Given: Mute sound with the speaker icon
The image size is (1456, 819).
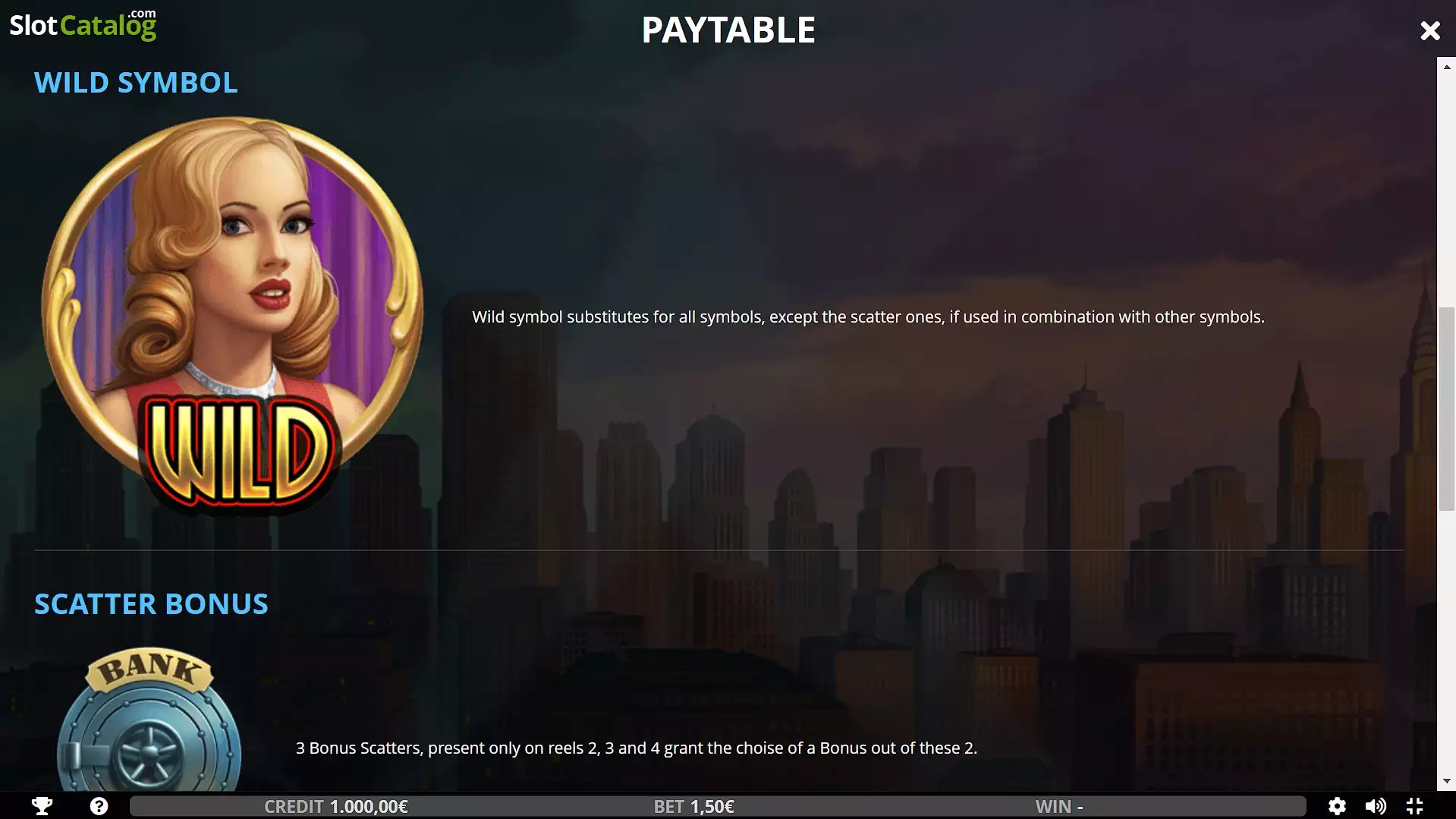Looking at the screenshot, I should click(1376, 806).
